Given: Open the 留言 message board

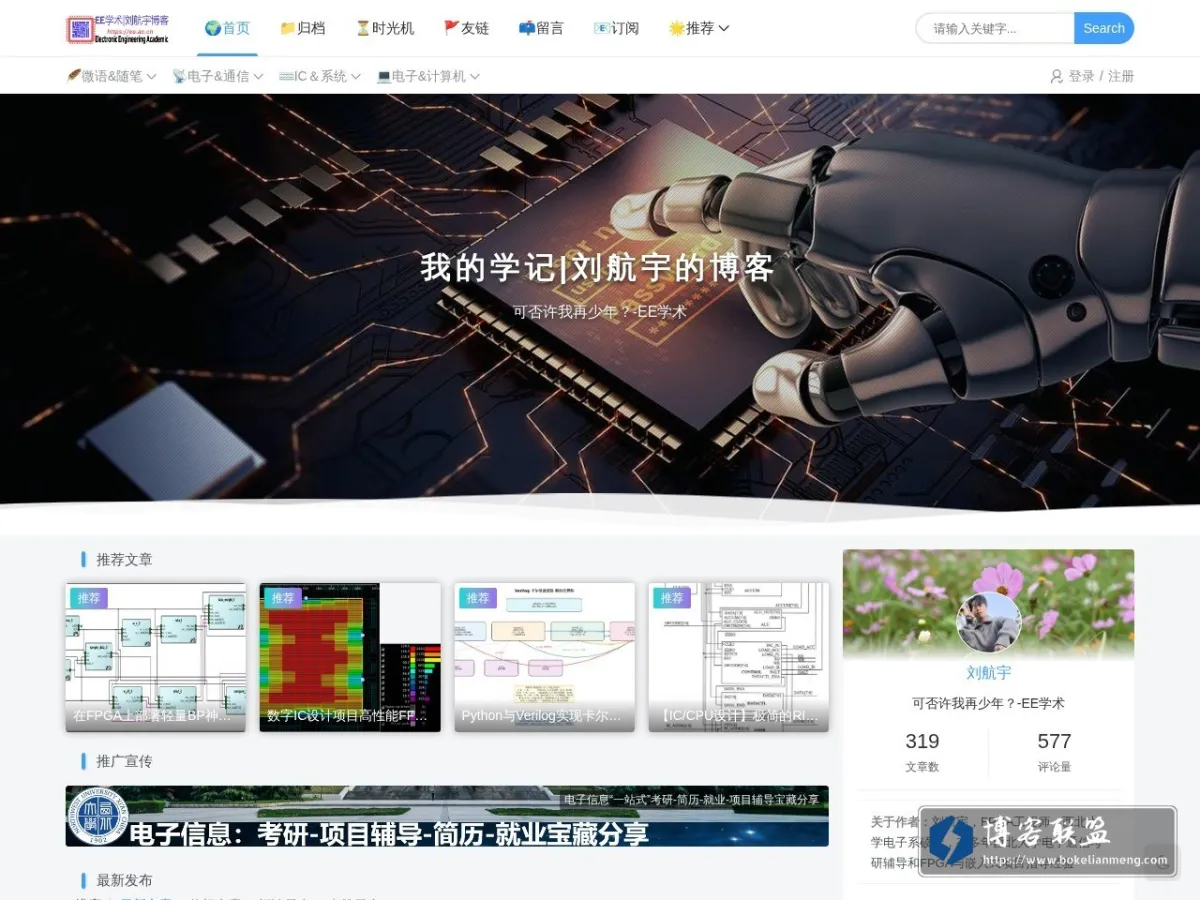Looking at the screenshot, I should click(x=541, y=28).
